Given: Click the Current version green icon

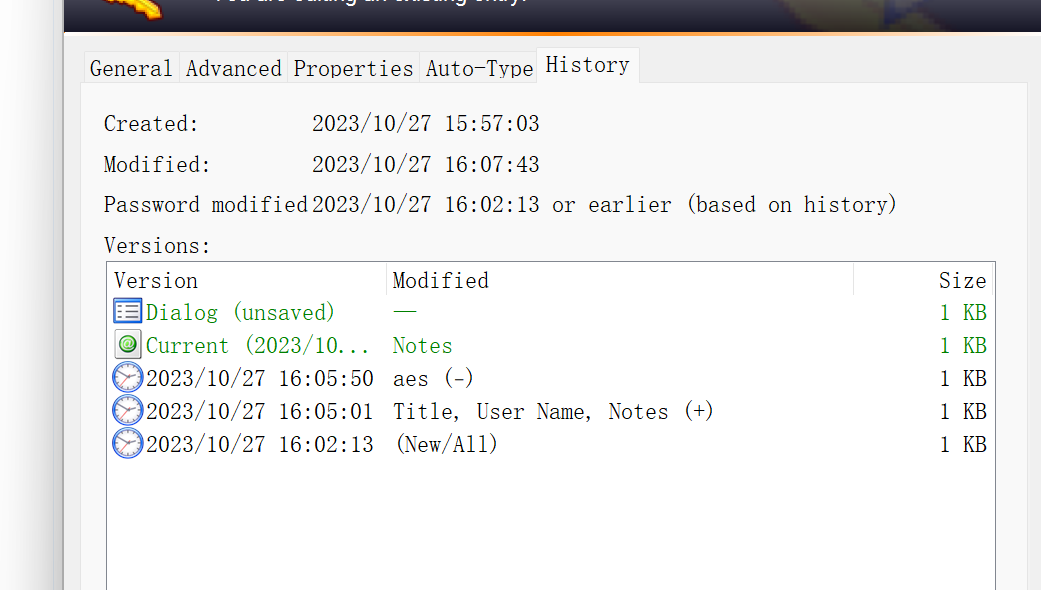Looking at the screenshot, I should tap(127, 344).
